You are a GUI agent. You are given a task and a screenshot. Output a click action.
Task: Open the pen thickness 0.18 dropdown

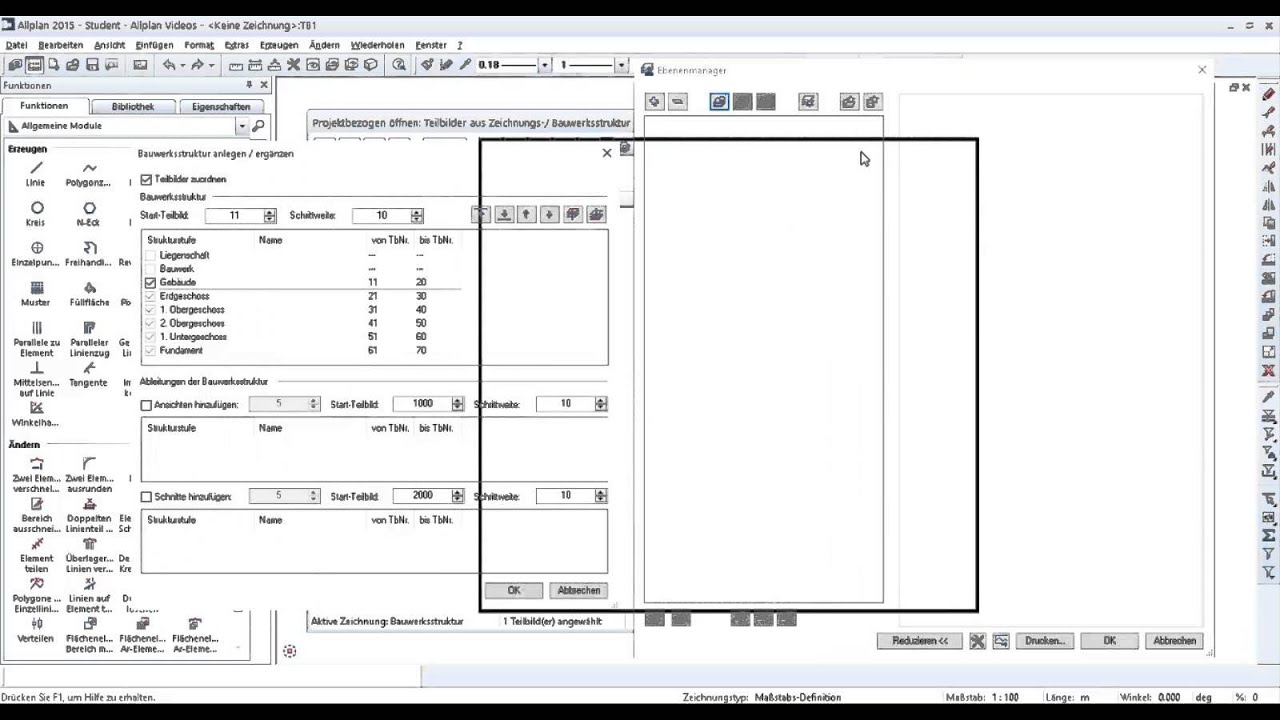point(544,65)
